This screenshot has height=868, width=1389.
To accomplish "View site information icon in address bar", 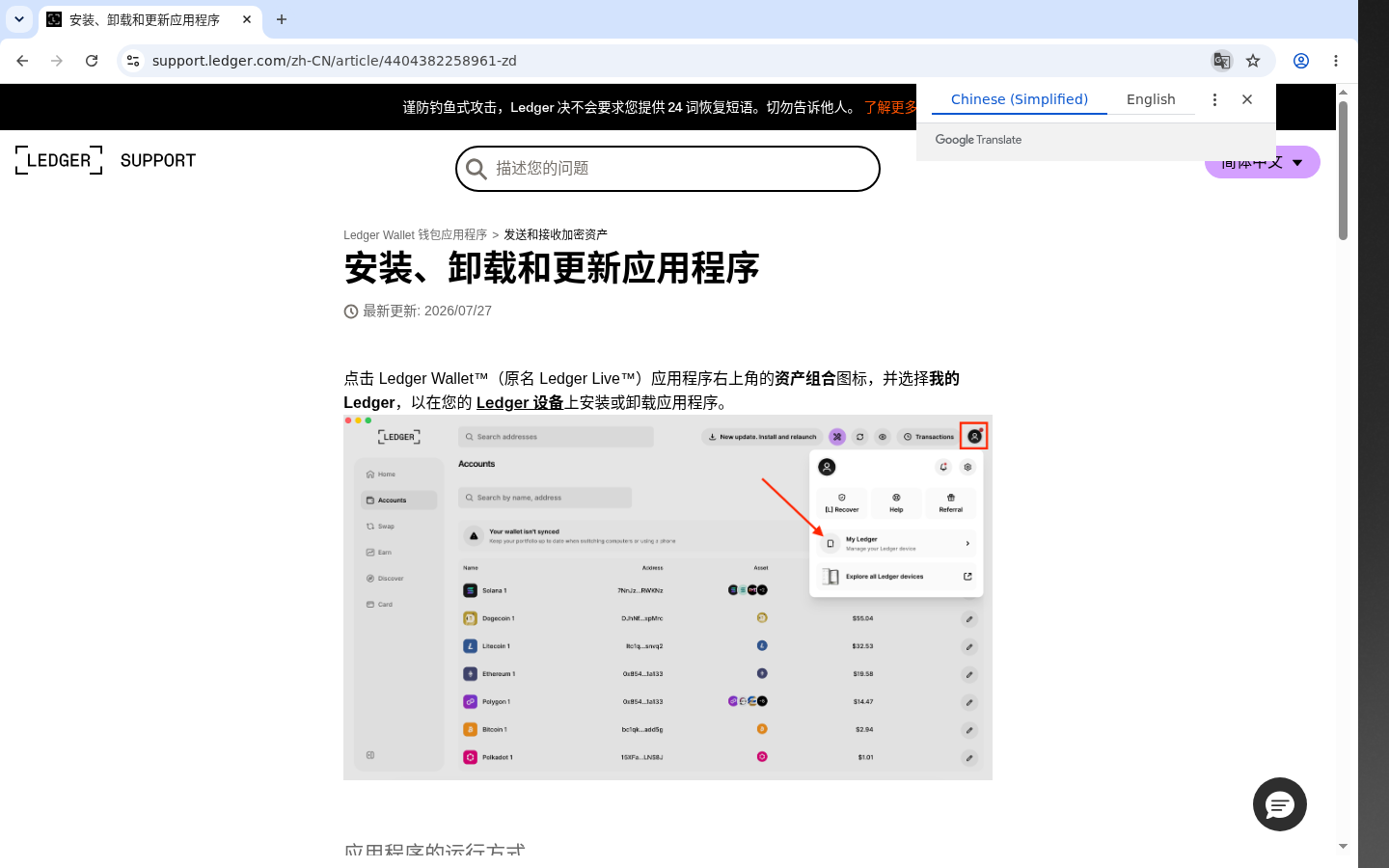I will (133, 61).
